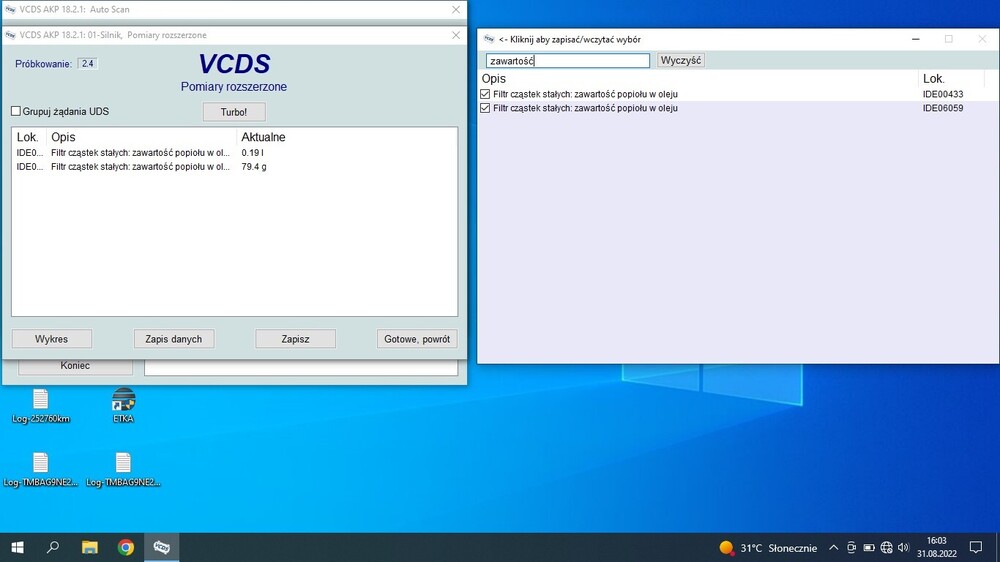
Task: Click the VCDS icon in the taskbar
Action: coord(161,547)
